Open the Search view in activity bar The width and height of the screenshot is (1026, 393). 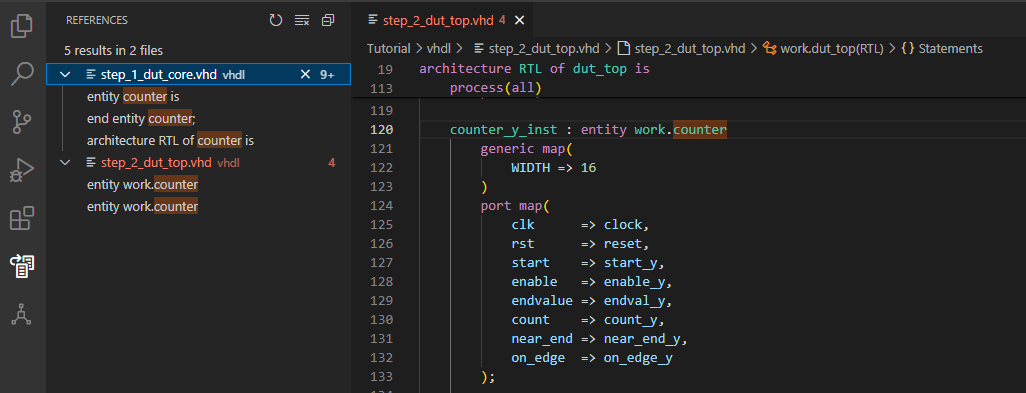pos(22,75)
